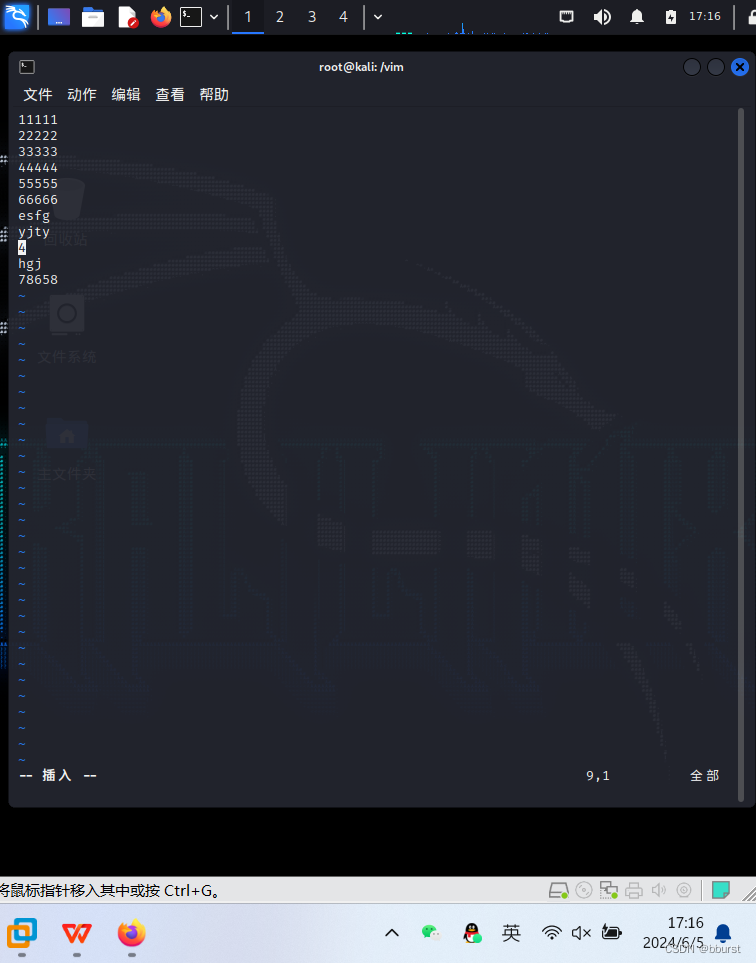Open the 查看 menu
This screenshot has width=756, height=963.
[x=170, y=95]
